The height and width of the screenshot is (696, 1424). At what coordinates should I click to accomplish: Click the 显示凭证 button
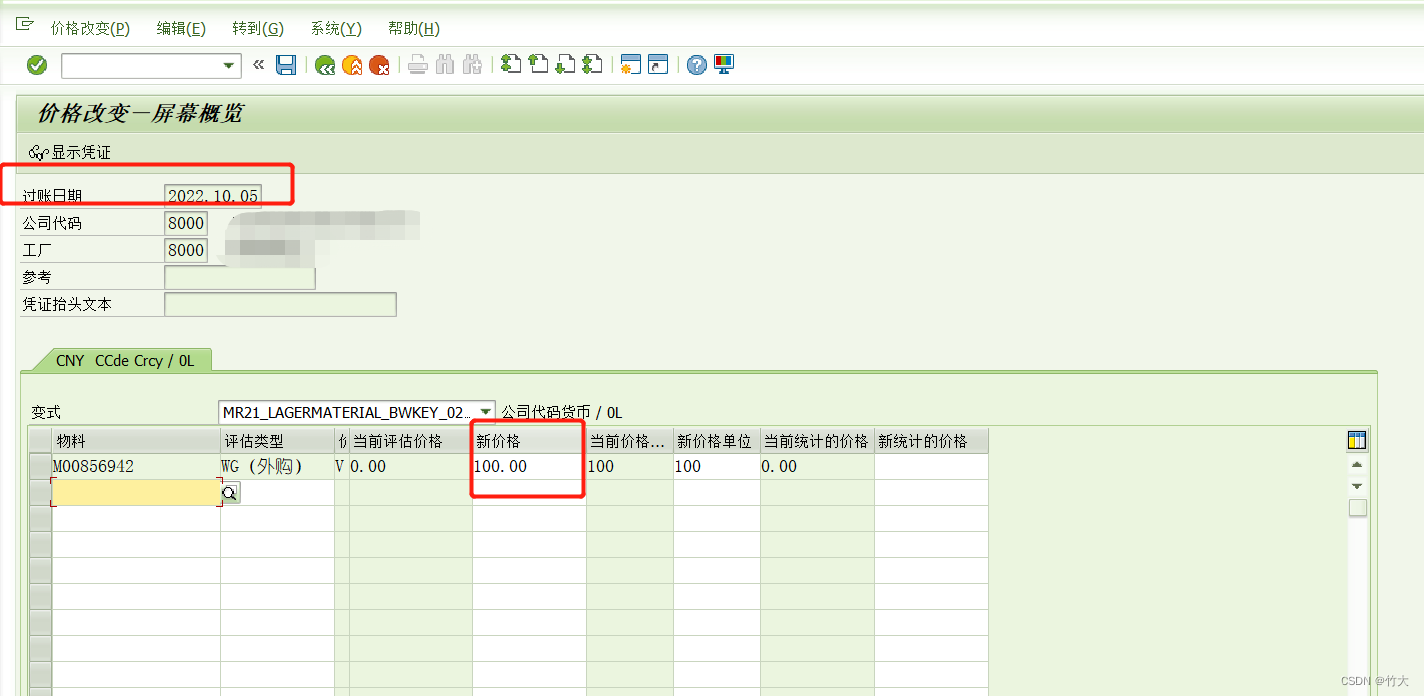pos(70,153)
